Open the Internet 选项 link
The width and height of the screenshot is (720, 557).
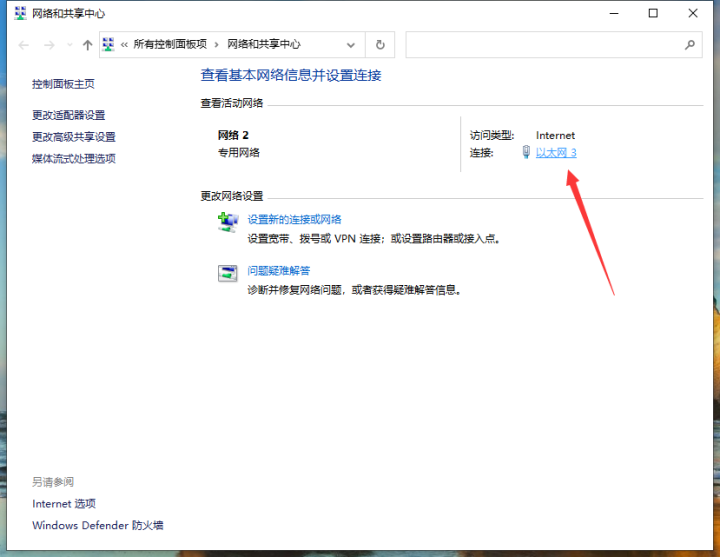[64, 504]
